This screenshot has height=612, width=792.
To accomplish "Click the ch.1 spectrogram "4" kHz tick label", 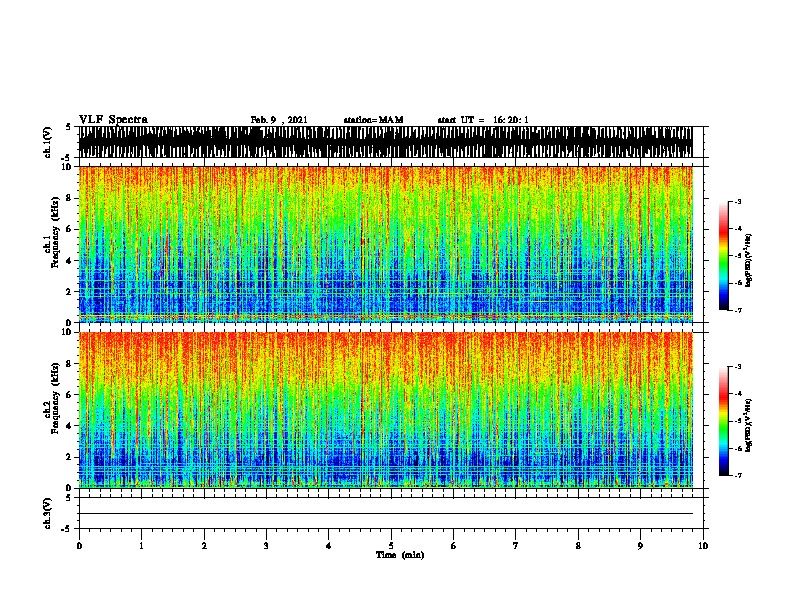I will [x=70, y=261].
